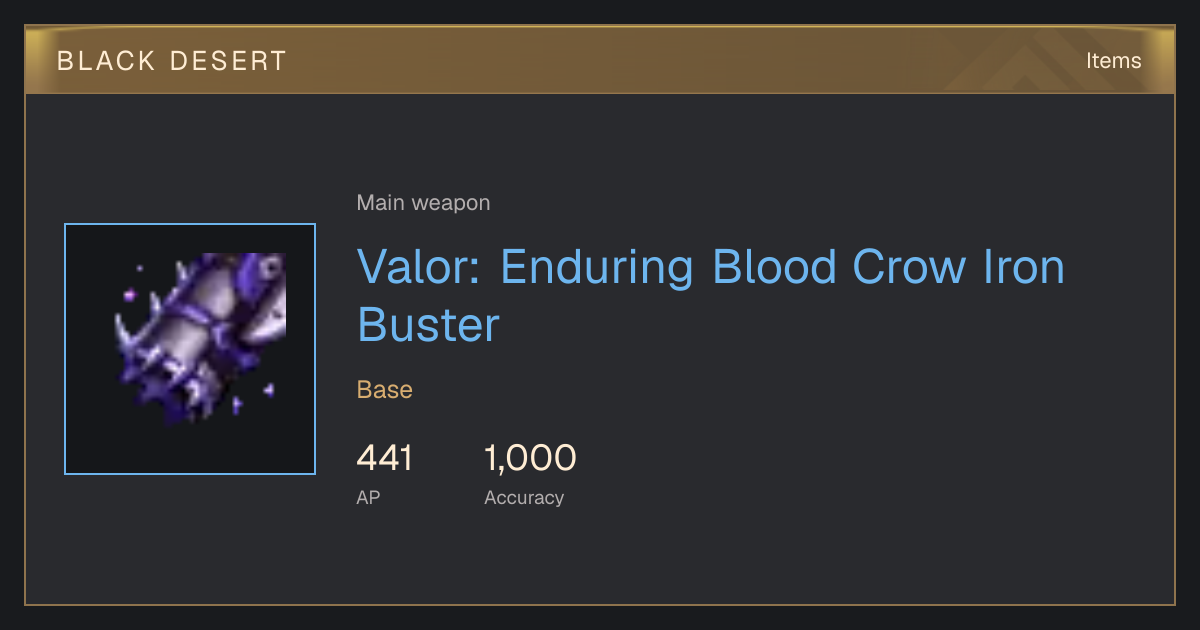Click the purple spiked gauntlet artwork
Screen dimensions: 1200x630
click(200, 340)
